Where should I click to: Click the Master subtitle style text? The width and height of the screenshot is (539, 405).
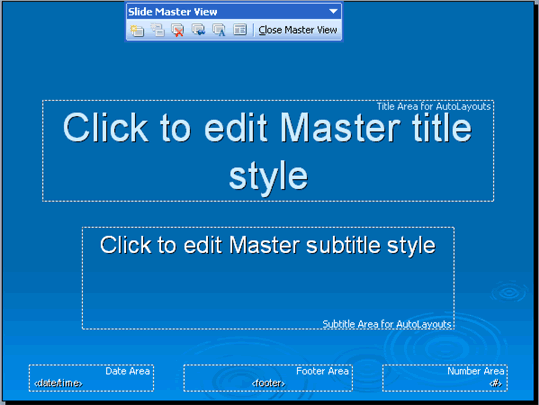tap(268, 245)
